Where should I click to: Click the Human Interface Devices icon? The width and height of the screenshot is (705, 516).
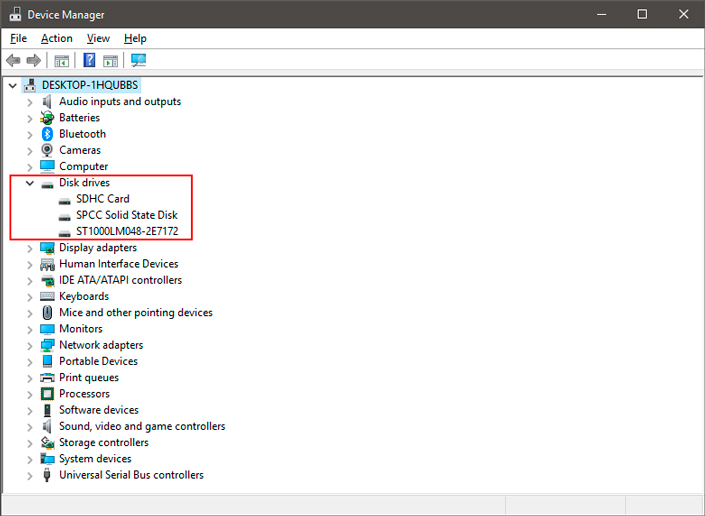(47, 264)
